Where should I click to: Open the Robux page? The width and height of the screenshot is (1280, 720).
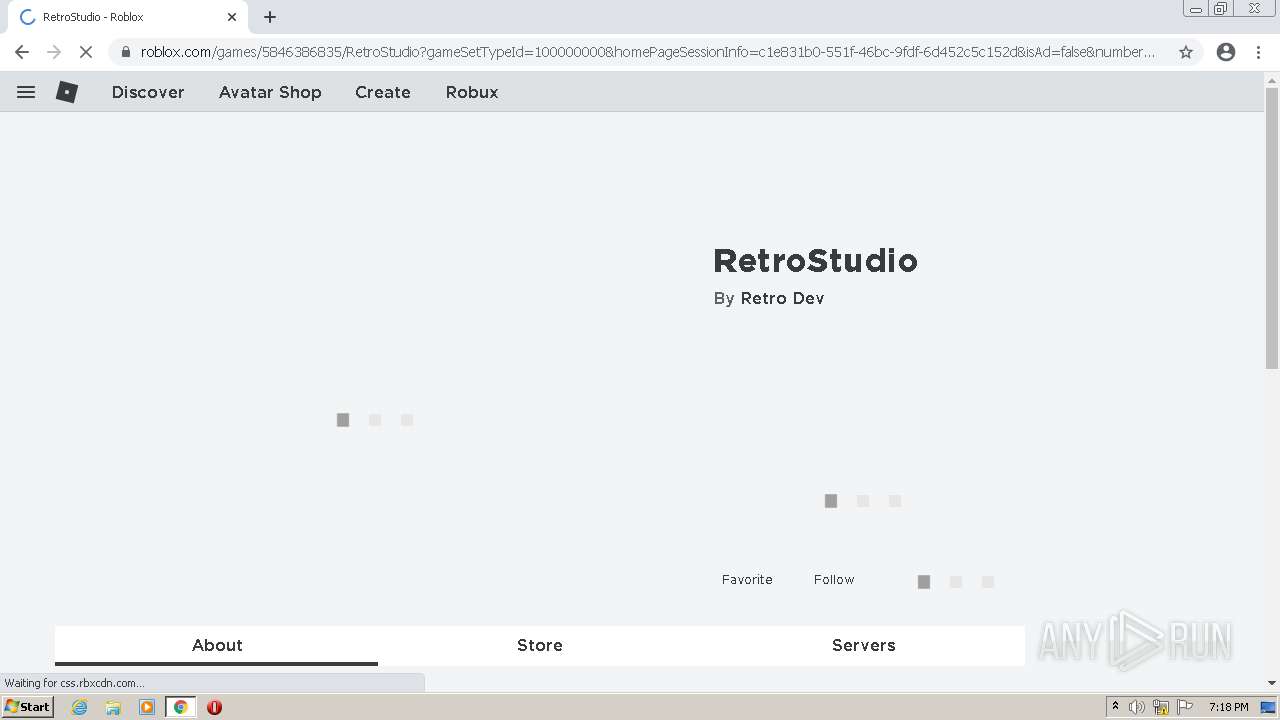(472, 92)
